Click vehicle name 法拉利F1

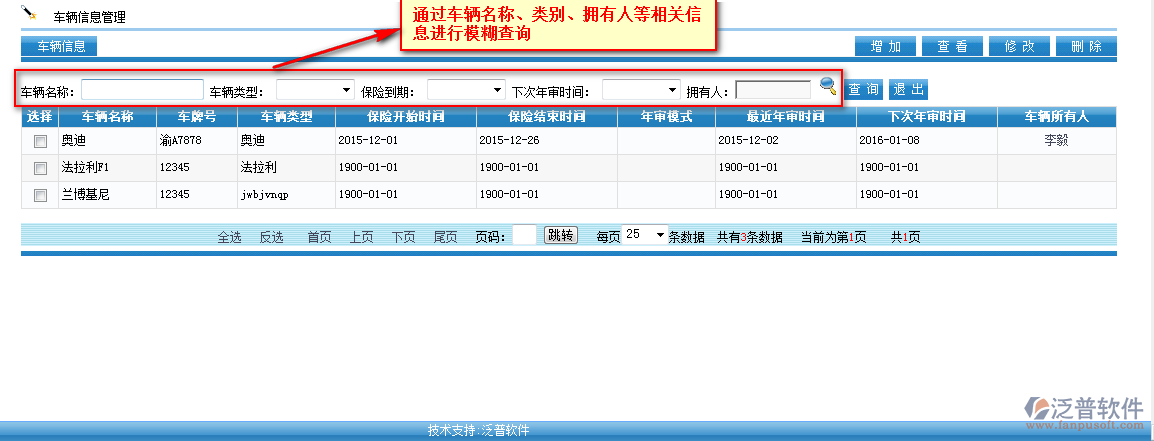point(85,167)
